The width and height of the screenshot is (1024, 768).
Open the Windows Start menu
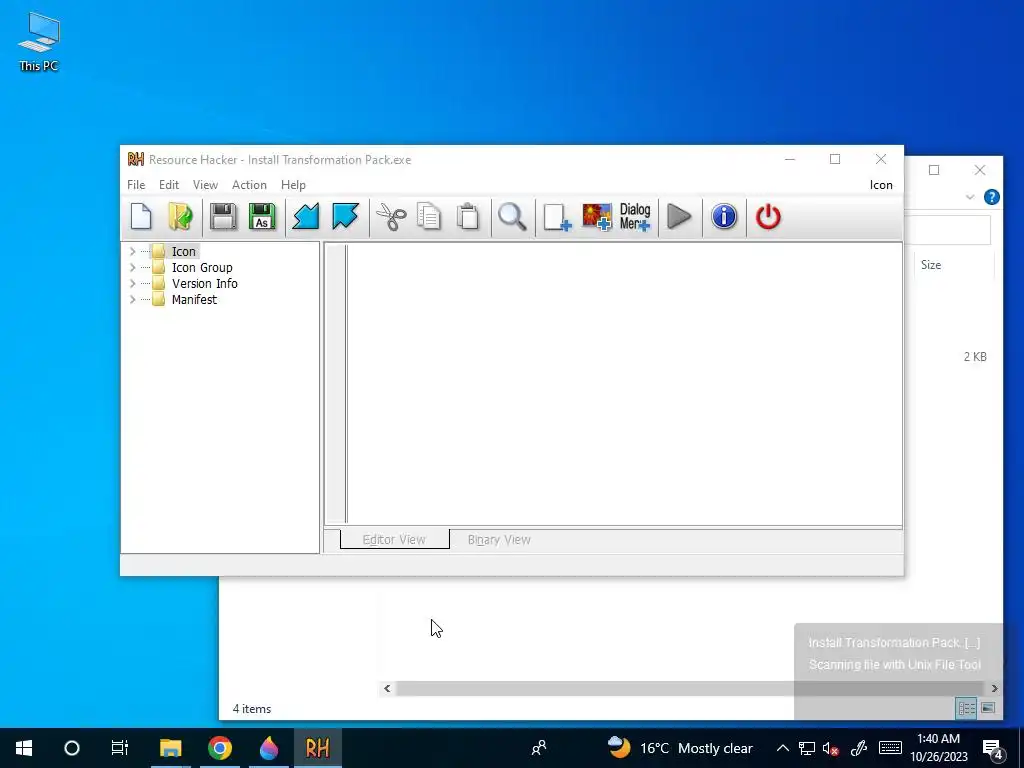coord(24,748)
